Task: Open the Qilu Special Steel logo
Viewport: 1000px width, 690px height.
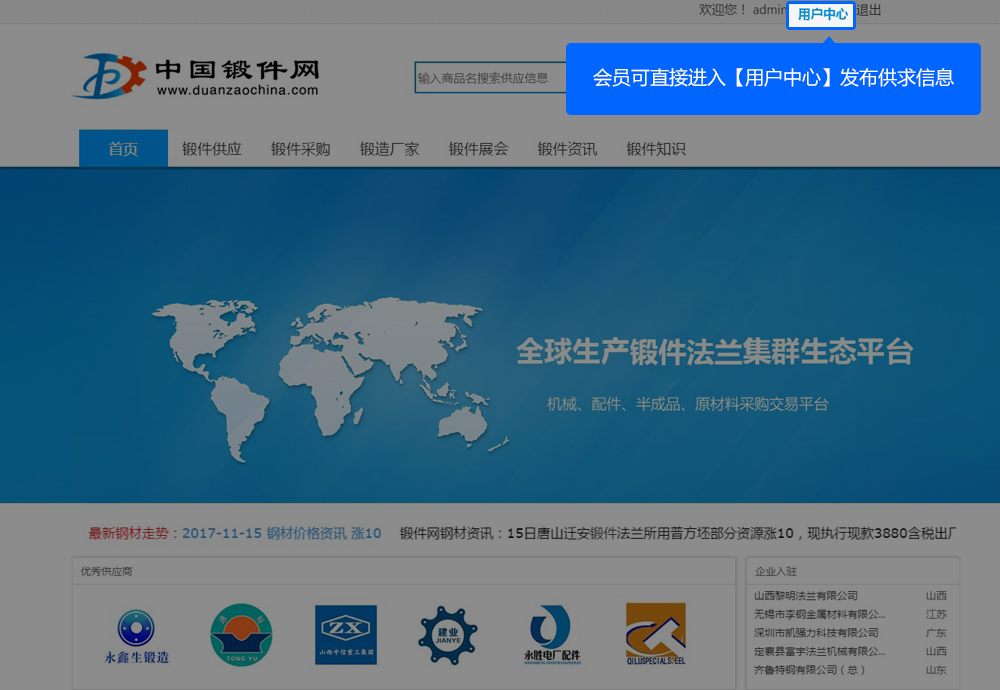Action: point(655,634)
